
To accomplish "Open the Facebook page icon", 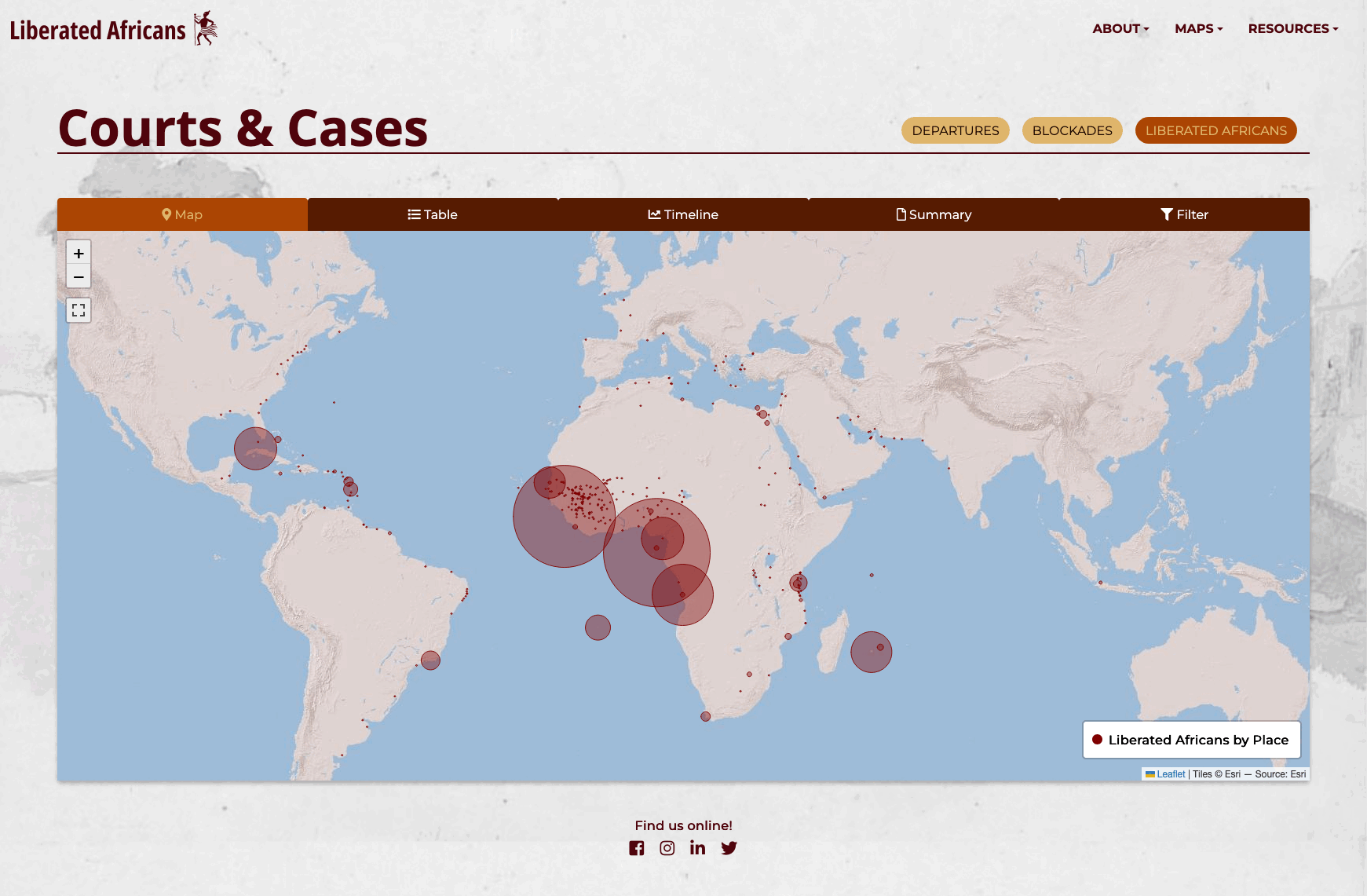I will click(637, 848).
